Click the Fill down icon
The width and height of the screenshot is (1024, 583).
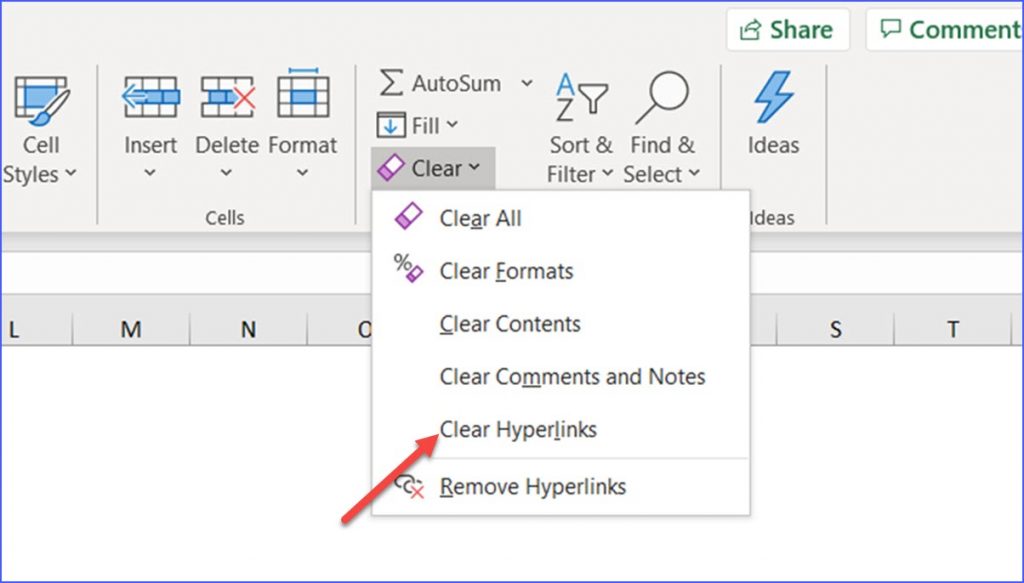pyautogui.click(x=391, y=125)
